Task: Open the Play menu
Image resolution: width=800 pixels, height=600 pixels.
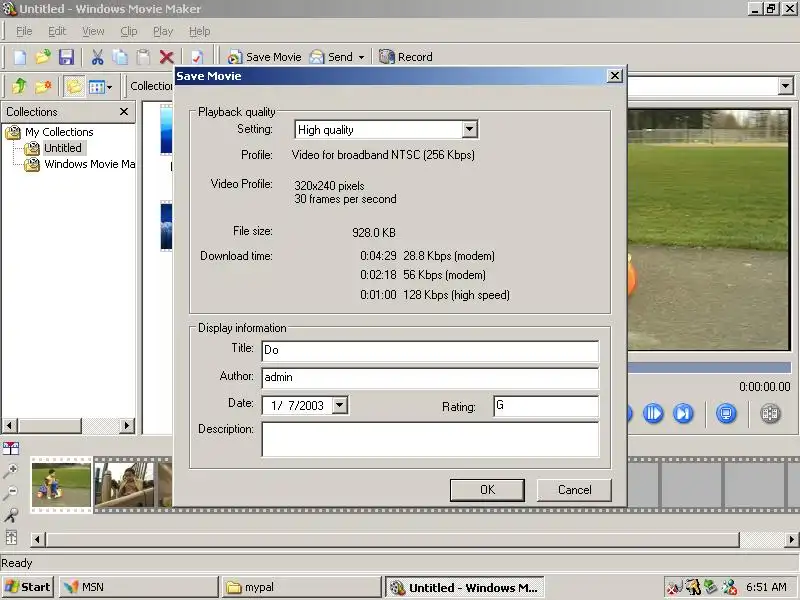Action: (x=163, y=31)
